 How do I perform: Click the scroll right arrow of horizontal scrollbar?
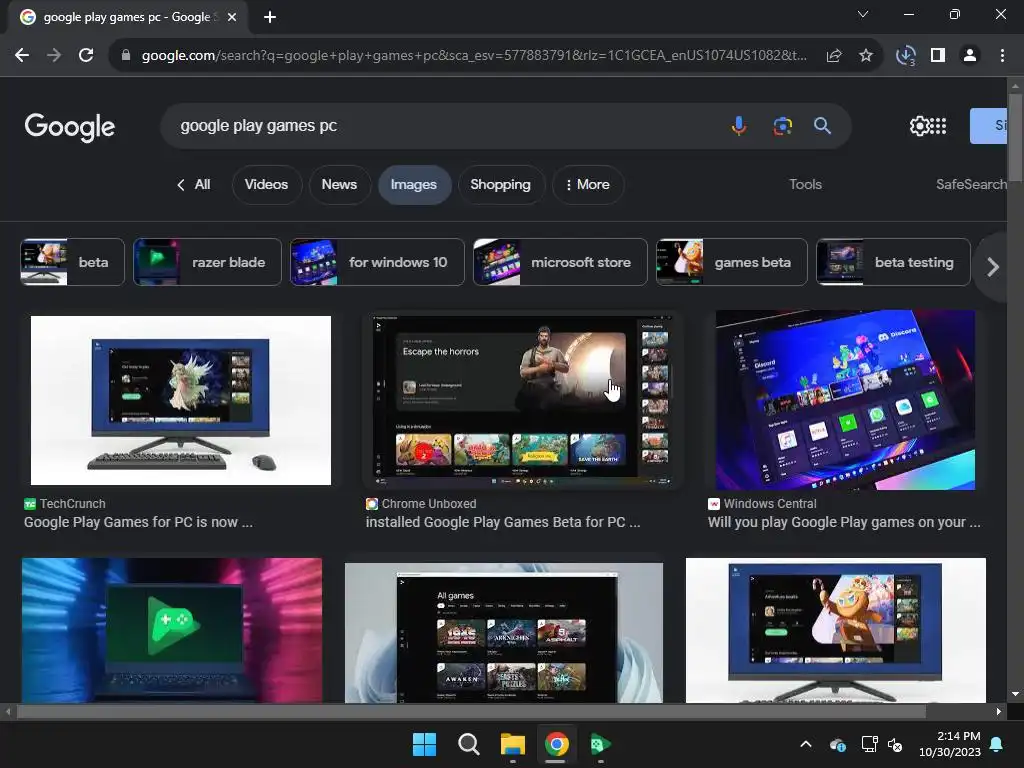[x=999, y=711]
